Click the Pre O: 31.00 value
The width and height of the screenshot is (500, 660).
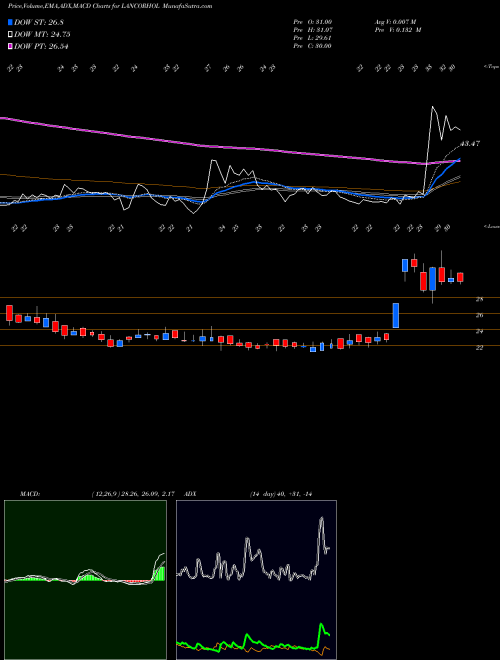pos(313,21)
